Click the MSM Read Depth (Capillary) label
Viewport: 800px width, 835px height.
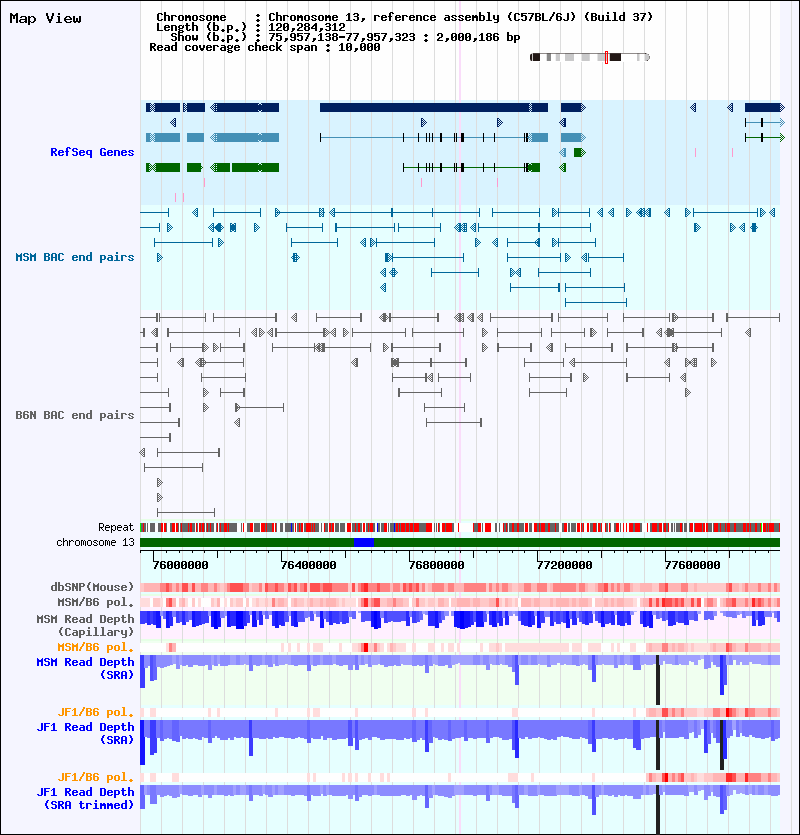85,625
